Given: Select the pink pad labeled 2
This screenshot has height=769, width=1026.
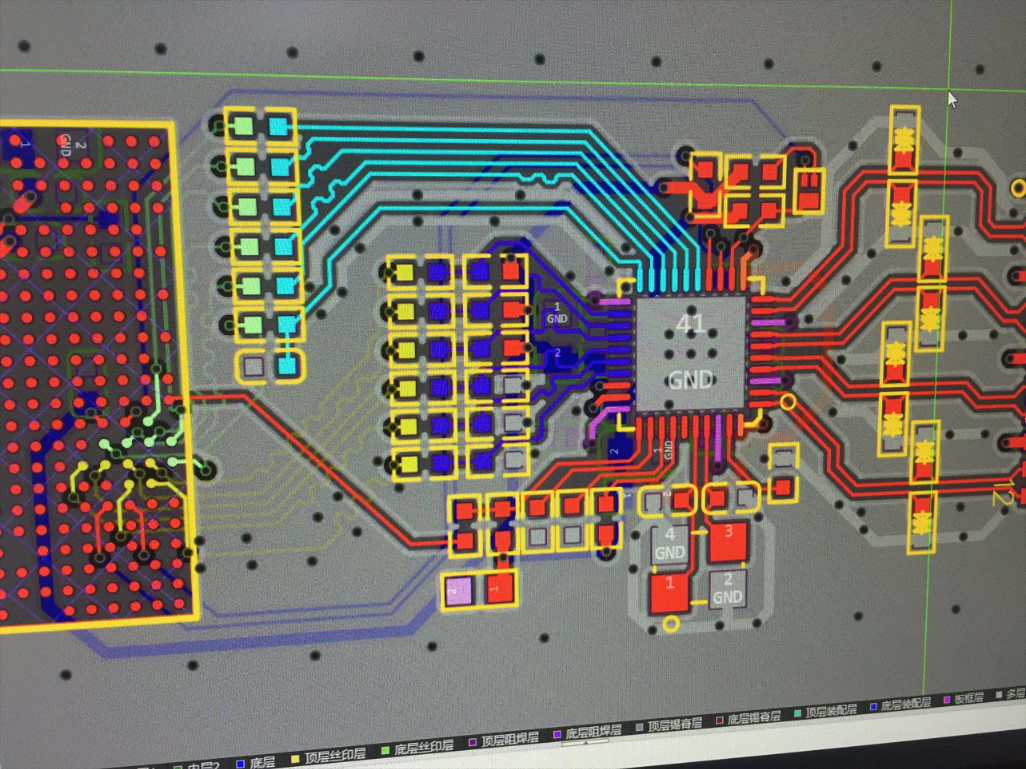Looking at the screenshot, I should pos(458,590).
